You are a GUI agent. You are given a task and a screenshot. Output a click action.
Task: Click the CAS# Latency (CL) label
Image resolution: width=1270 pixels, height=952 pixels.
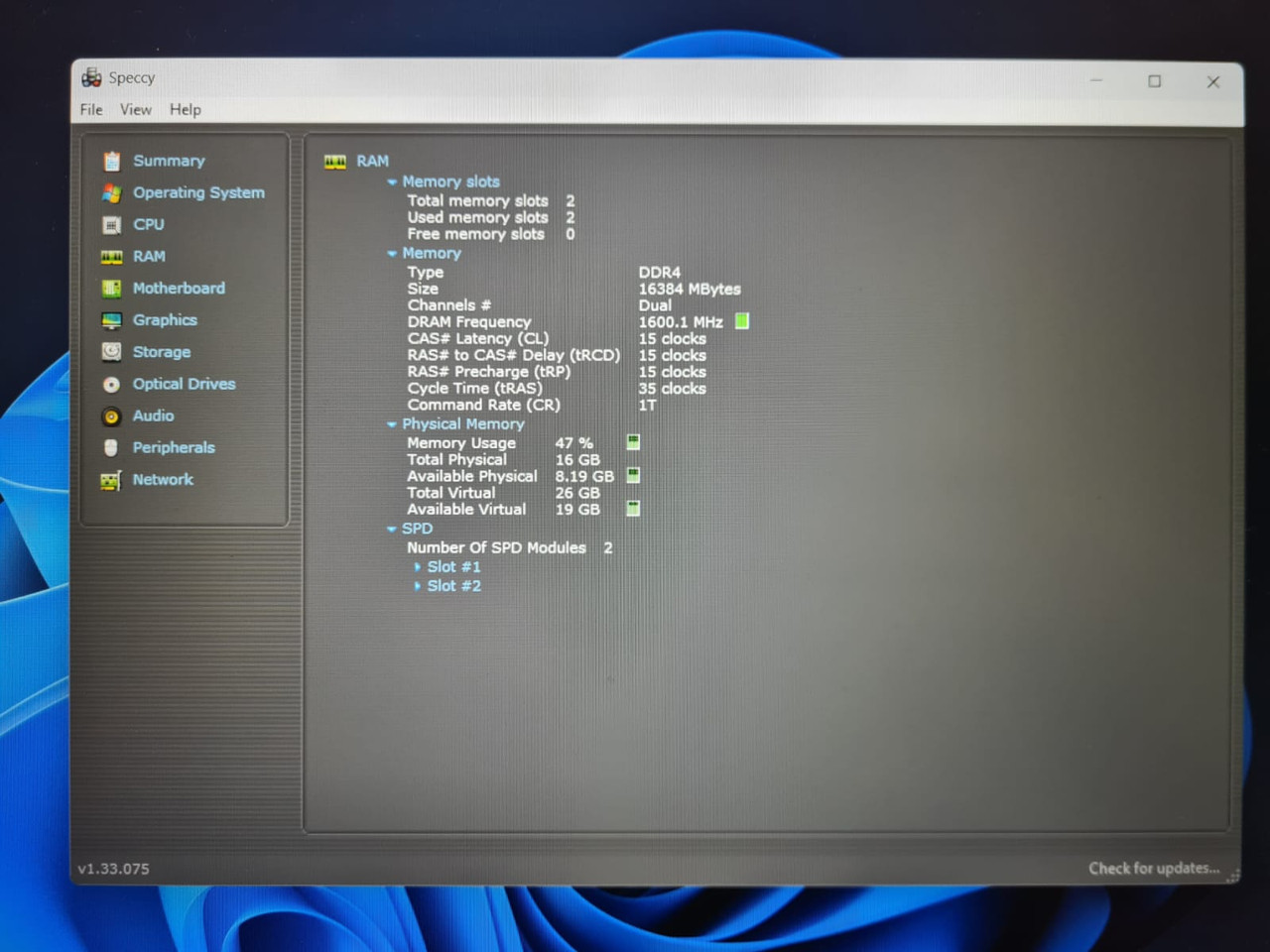pos(477,339)
